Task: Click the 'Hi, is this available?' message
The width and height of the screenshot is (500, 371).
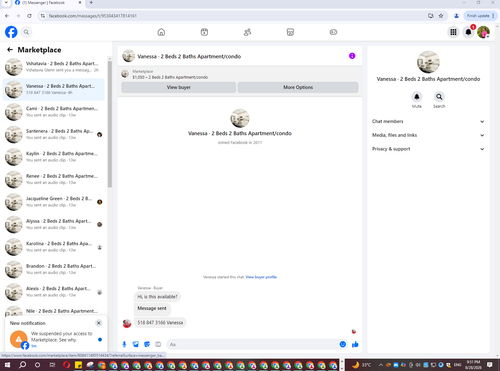Action: 157,297
